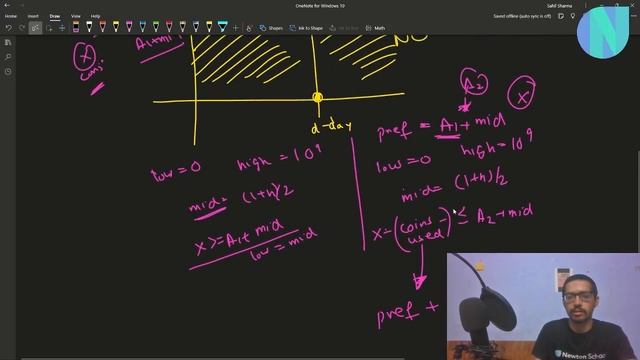Select the Draw ribbon tab
Image resolution: width=640 pixels, height=360 pixels.
pos(55,16)
